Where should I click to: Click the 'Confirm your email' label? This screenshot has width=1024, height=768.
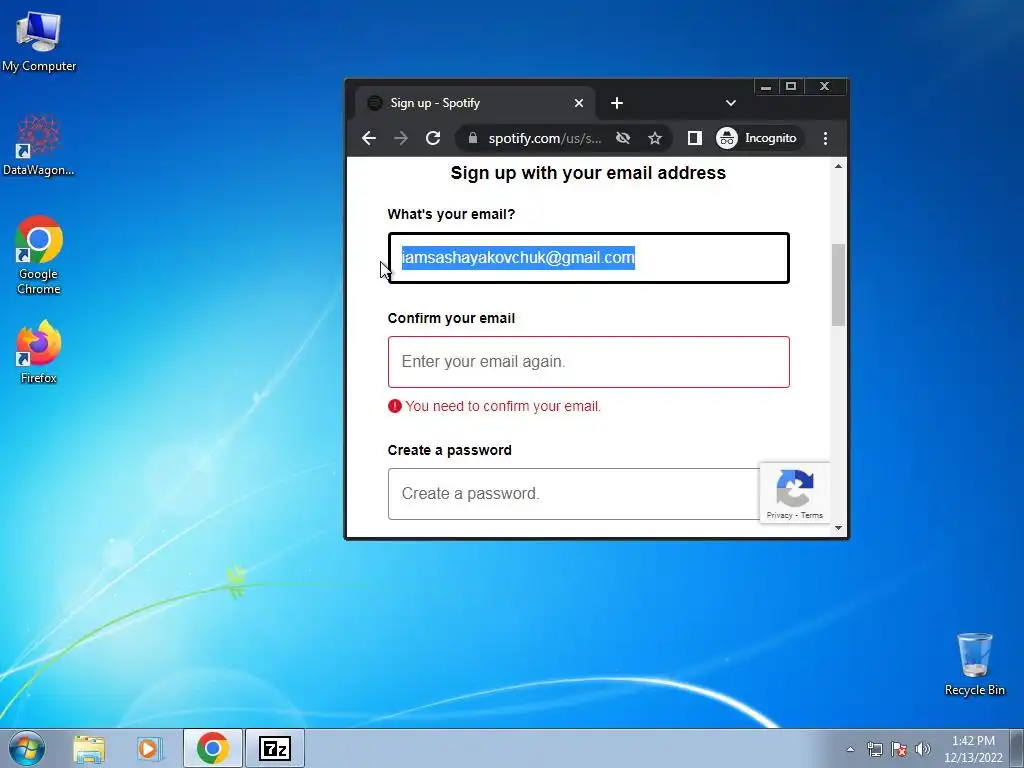[x=451, y=319]
